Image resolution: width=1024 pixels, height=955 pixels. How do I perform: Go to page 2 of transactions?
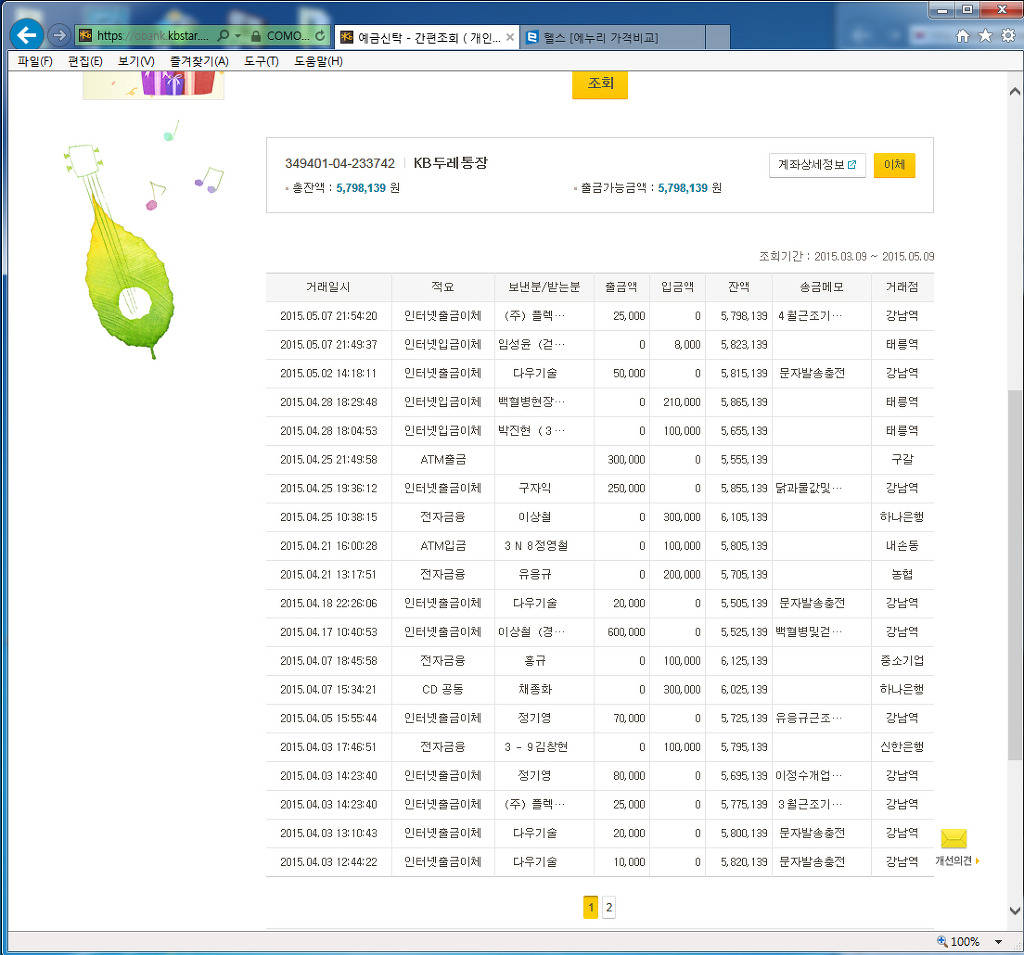pos(609,907)
